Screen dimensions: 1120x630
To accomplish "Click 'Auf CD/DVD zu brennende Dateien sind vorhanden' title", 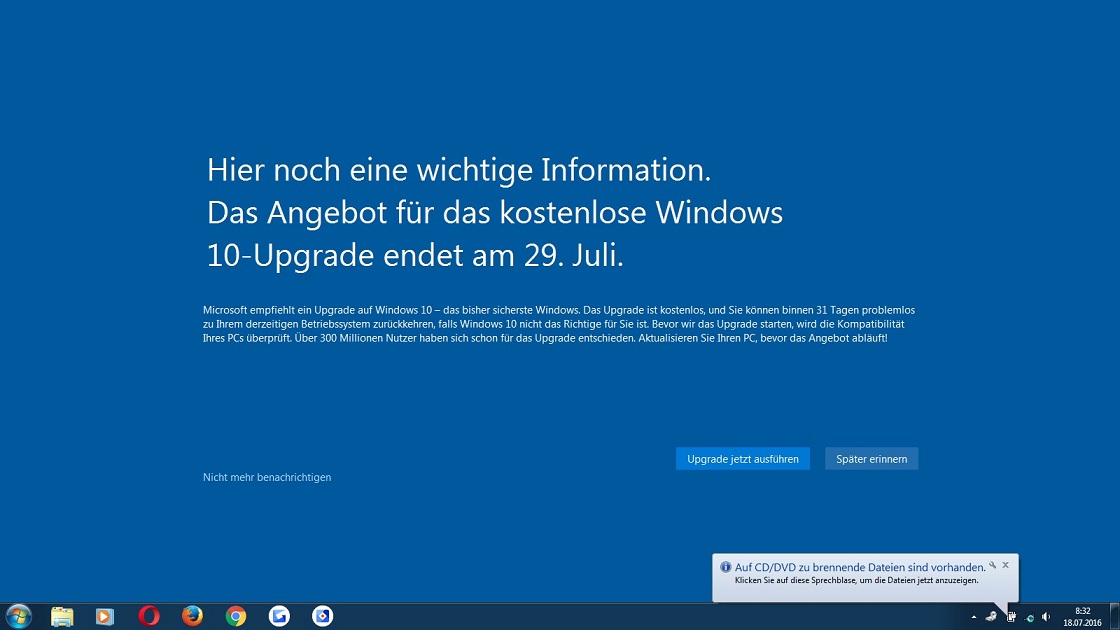I will [860, 567].
